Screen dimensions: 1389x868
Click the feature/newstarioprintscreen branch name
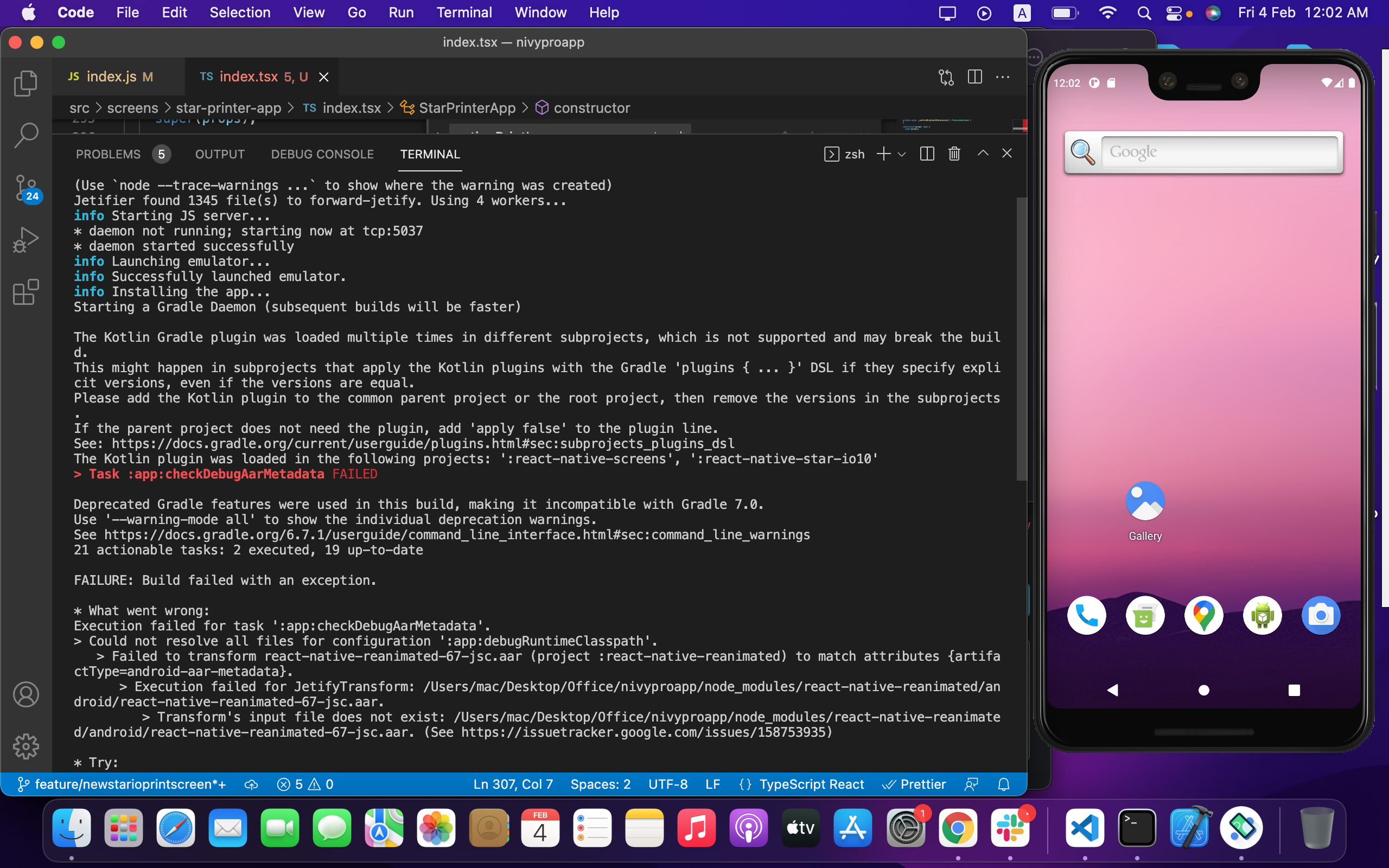[130, 784]
